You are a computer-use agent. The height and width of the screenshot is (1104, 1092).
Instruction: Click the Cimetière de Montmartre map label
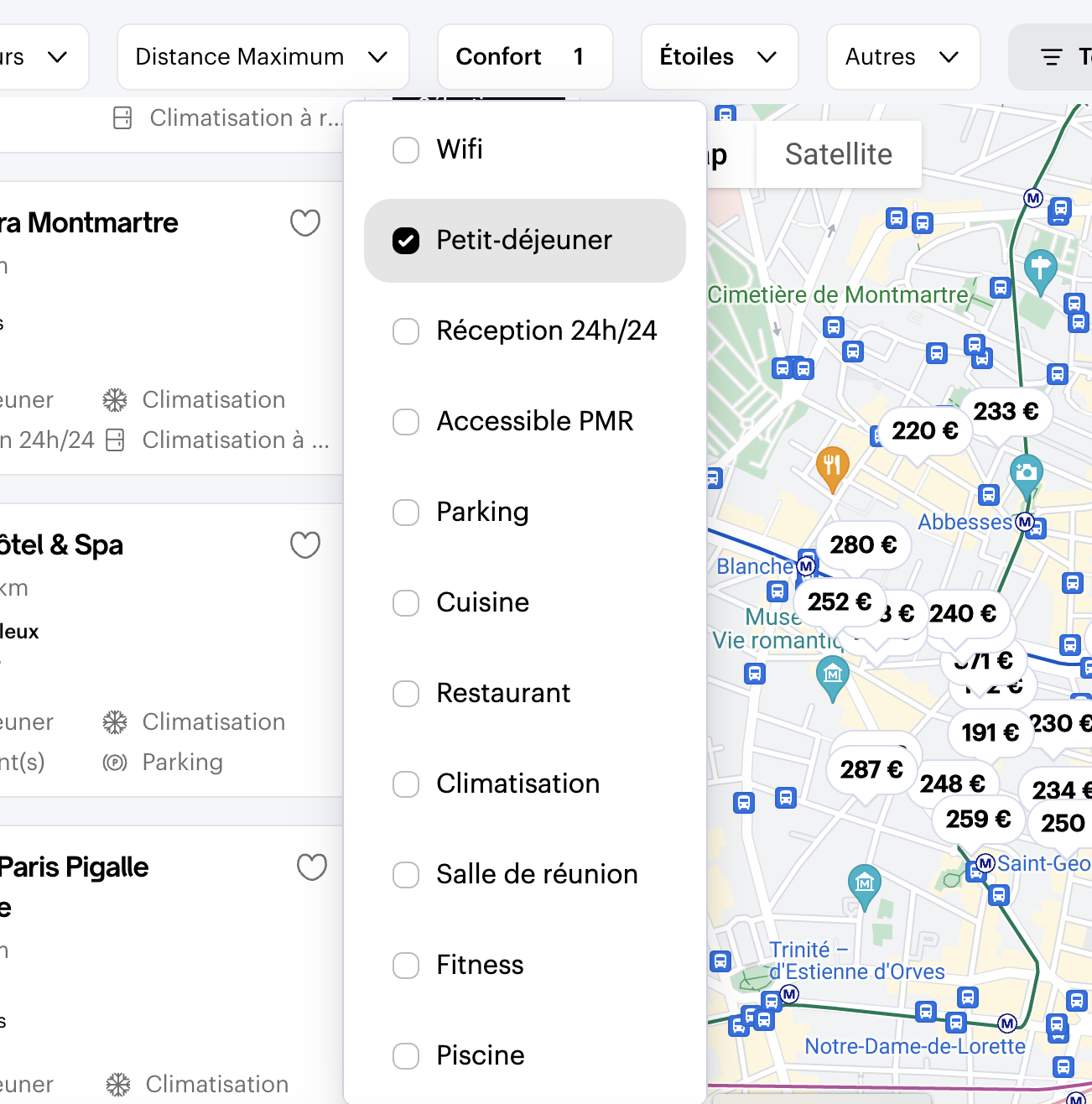pyautogui.click(x=837, y=295)
